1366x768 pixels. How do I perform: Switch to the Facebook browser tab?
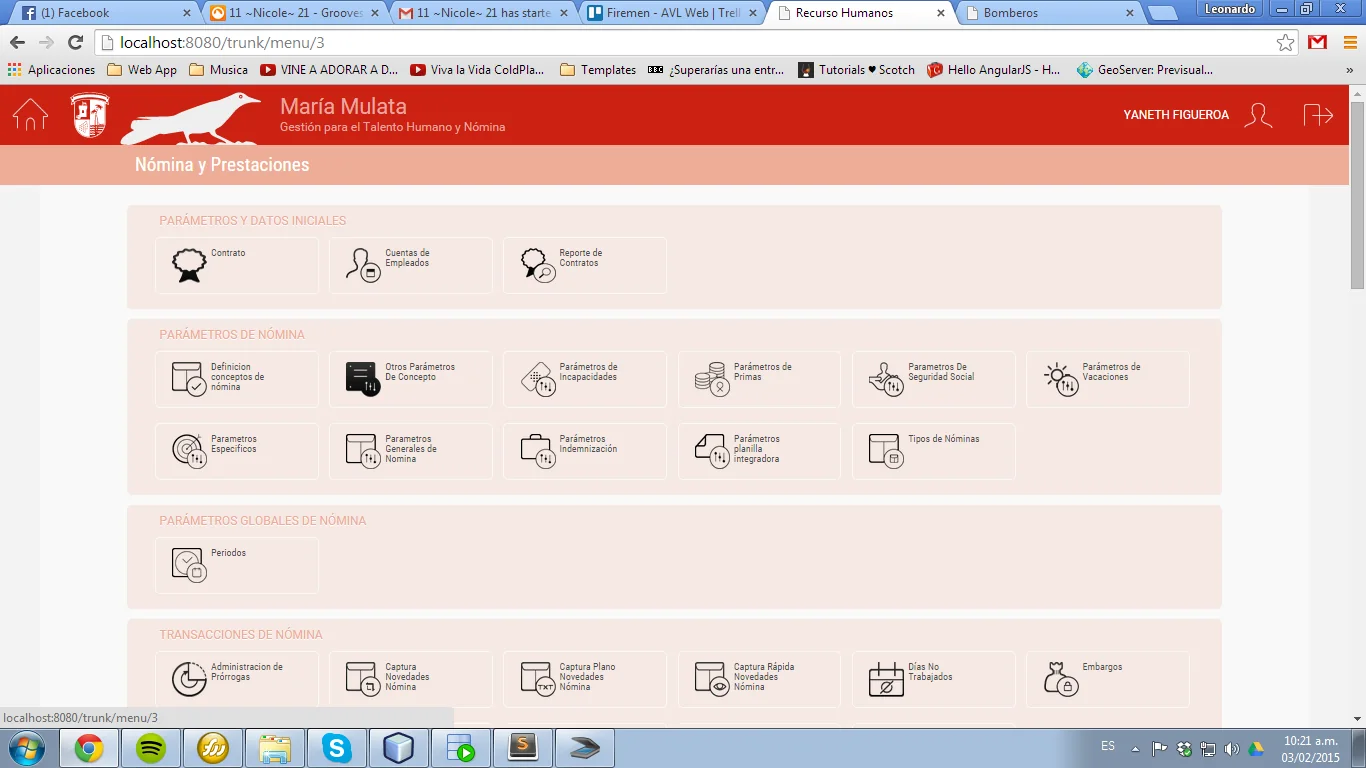pos(105,13)
